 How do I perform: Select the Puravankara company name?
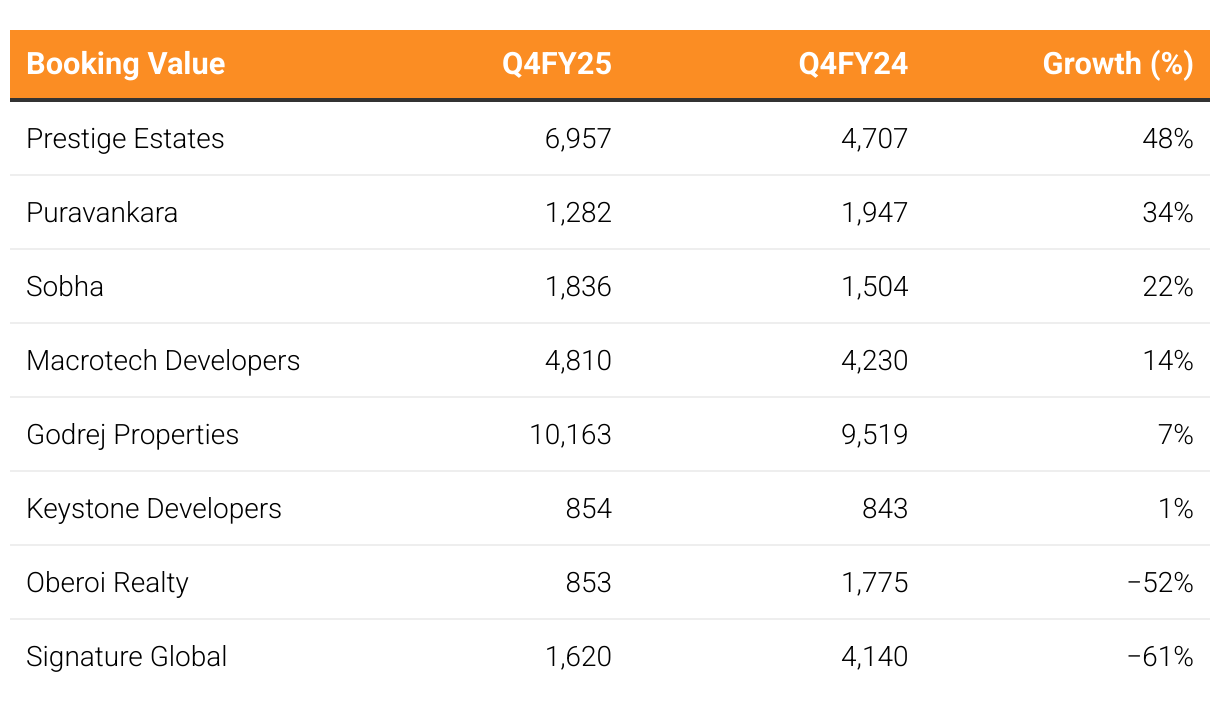102,212
